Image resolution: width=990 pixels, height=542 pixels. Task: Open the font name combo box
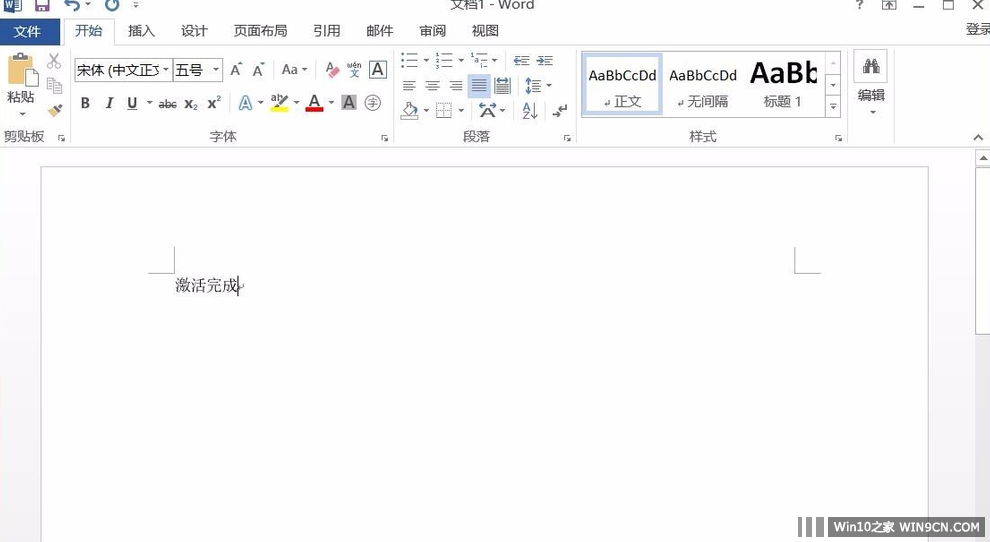pos(123,69)
